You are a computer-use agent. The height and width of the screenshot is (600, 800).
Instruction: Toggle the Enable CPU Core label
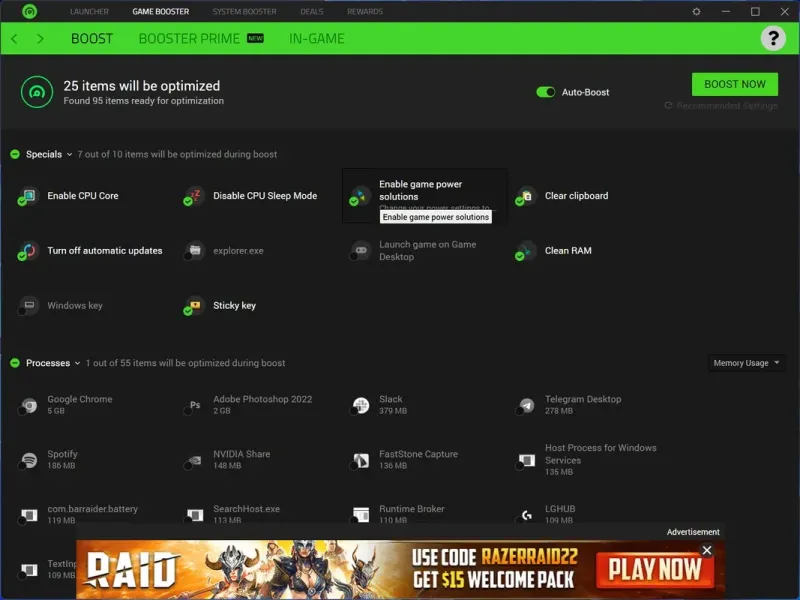pyautogui.click(x=83, y=196)
